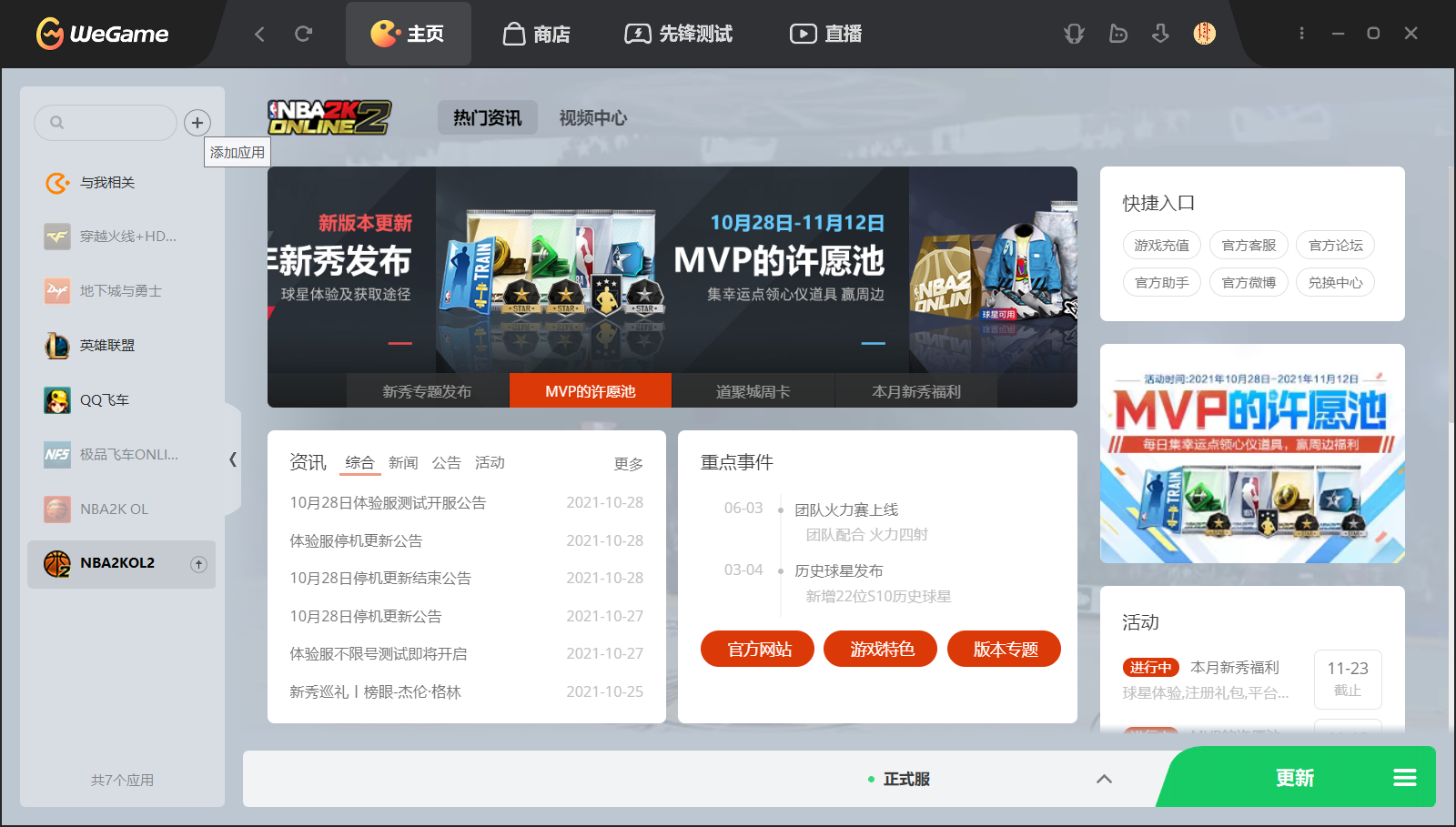Click the WeGame logo
This screenshot has width=1456, height=827.
[102, 34]
